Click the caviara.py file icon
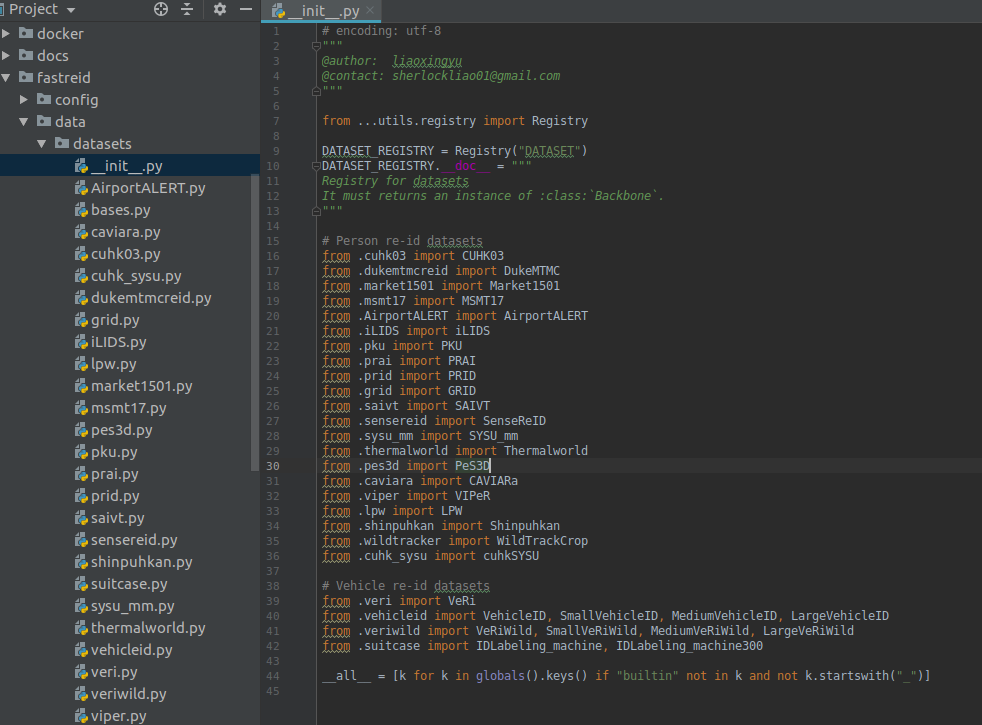 point(81,232)
